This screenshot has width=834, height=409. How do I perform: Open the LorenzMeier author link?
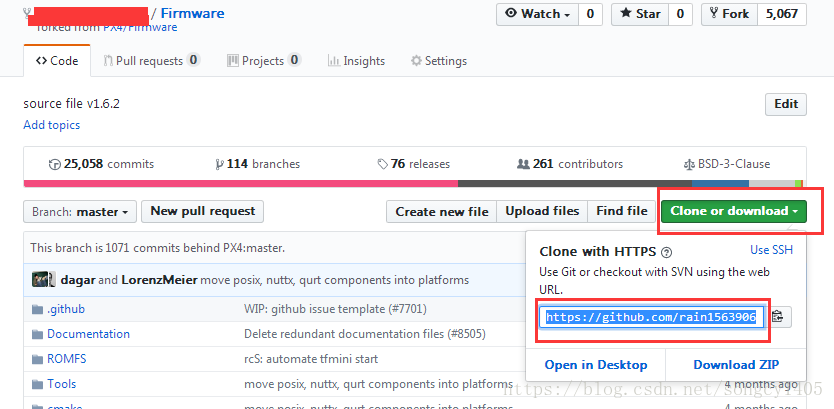pos(160,280)
